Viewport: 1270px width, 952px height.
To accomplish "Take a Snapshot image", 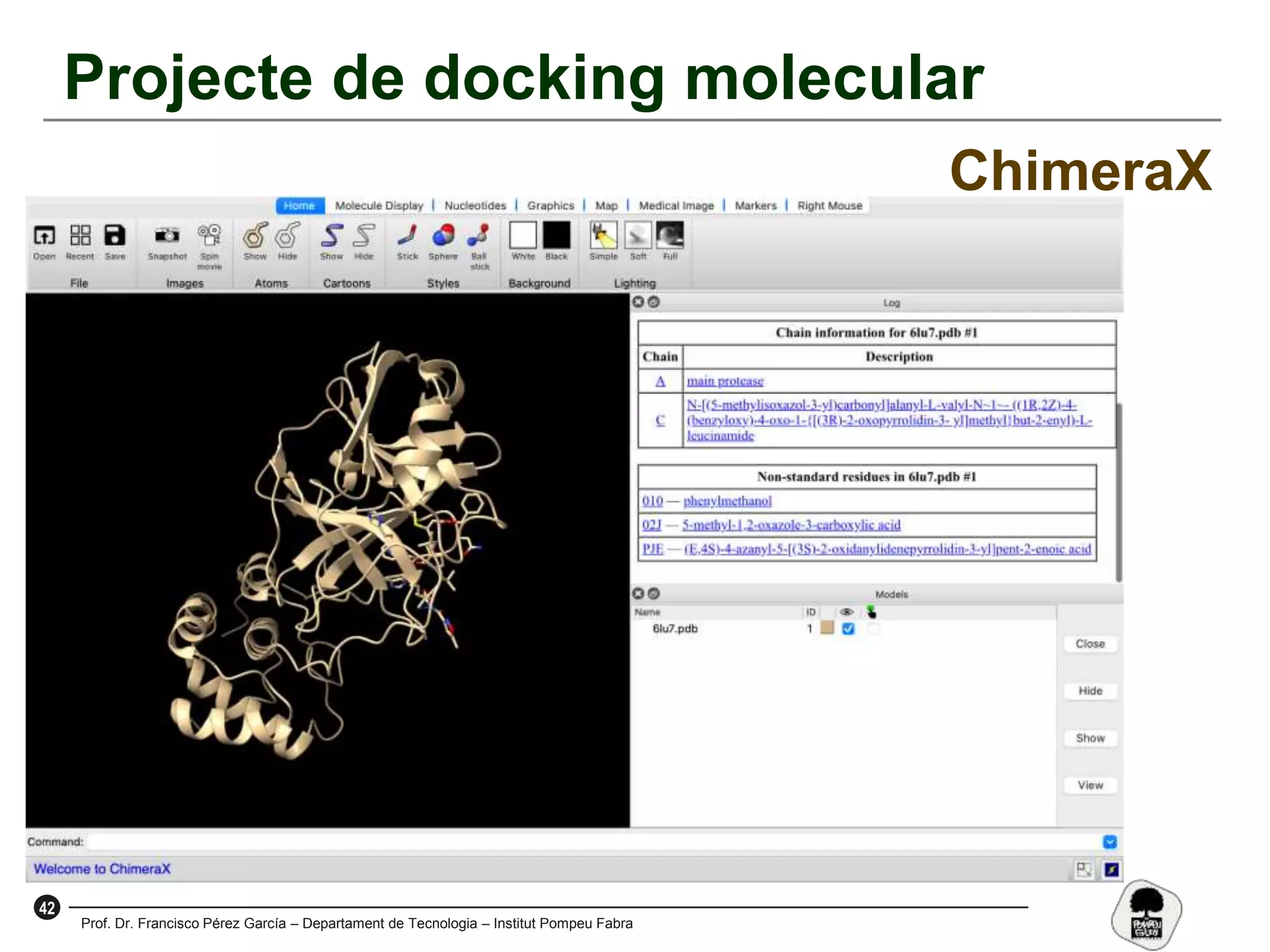I will click(167, 242).
